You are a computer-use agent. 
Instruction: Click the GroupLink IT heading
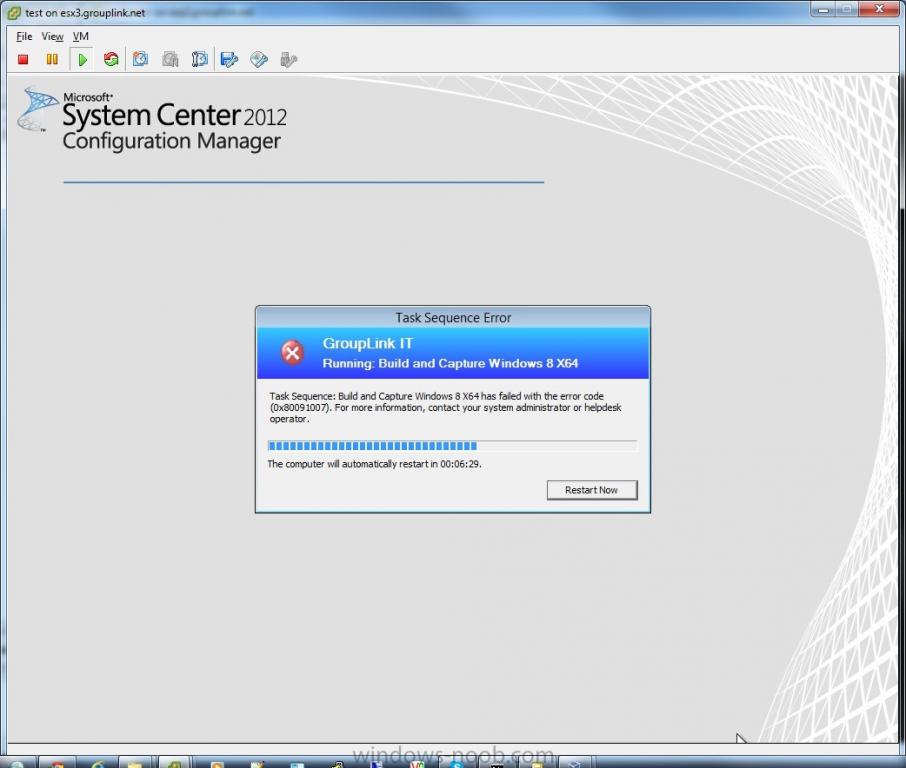pos(367,343)
